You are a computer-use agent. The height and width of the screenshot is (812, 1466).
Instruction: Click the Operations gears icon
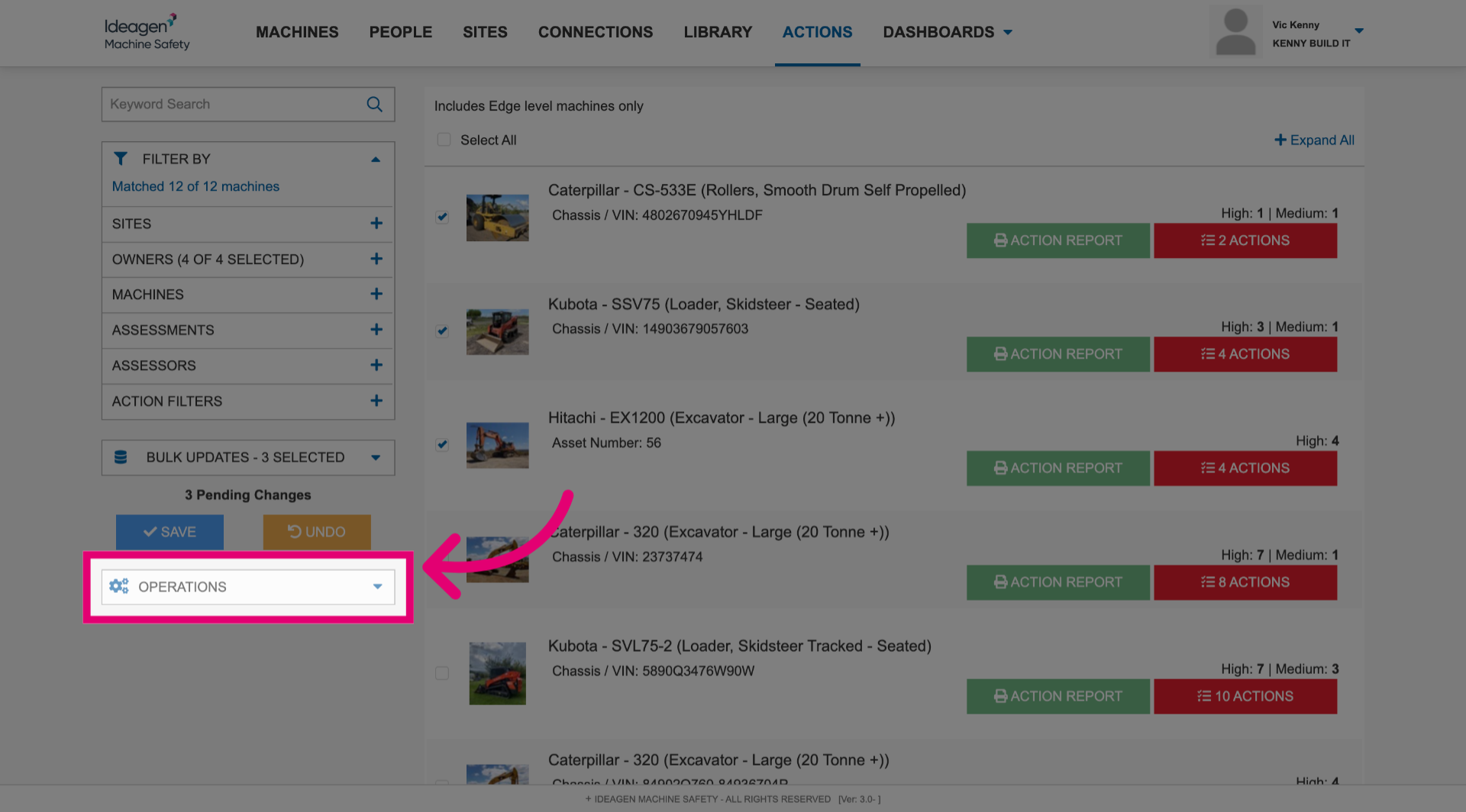(119, 586)
